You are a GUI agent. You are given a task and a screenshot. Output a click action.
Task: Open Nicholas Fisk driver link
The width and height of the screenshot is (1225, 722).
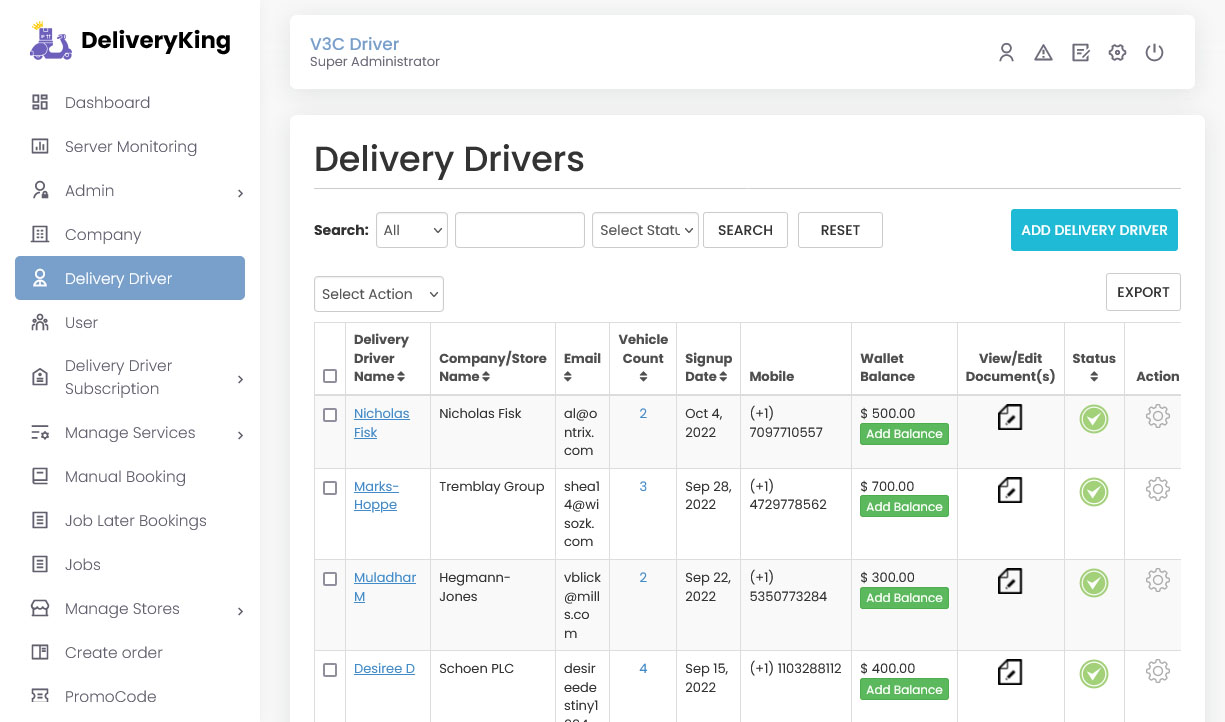[381, 423]
